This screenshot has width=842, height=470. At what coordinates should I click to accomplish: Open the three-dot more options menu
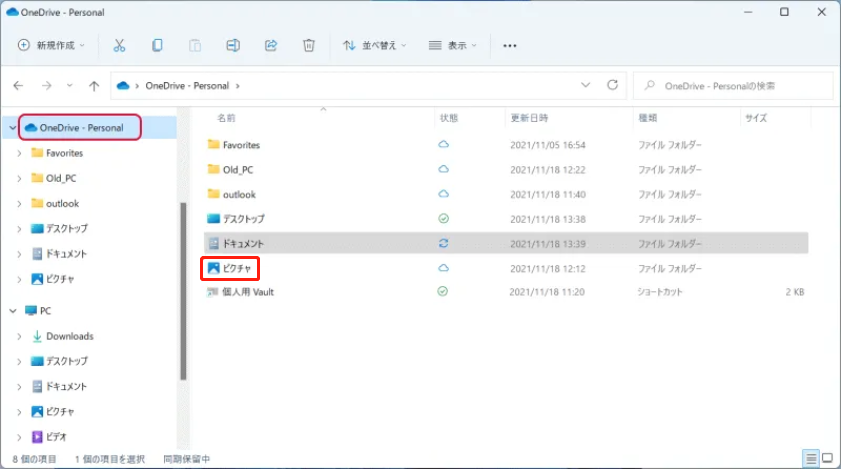click(510, 46)
